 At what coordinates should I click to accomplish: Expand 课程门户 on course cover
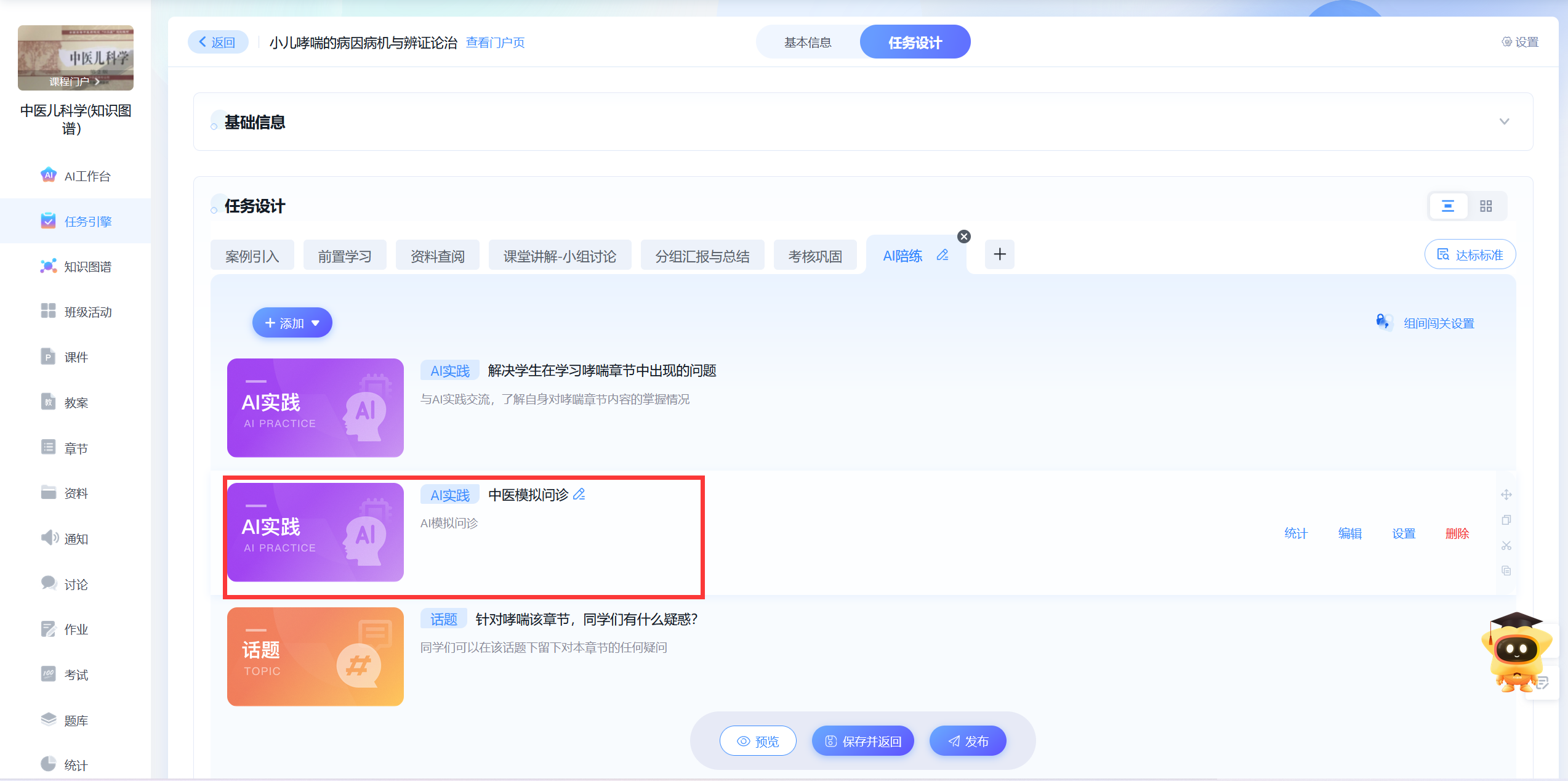74,81
